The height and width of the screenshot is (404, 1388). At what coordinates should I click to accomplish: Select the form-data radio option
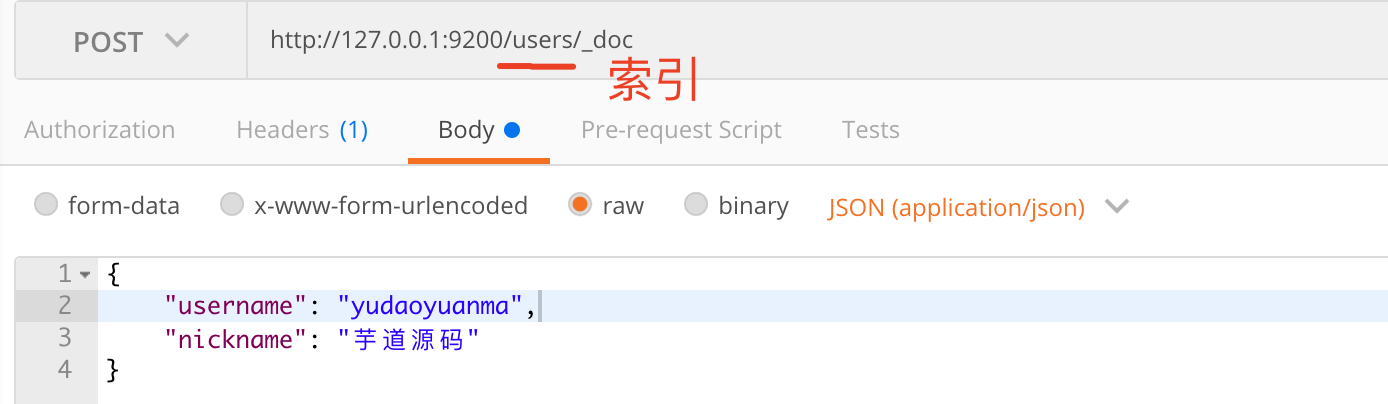coord(46,206)
